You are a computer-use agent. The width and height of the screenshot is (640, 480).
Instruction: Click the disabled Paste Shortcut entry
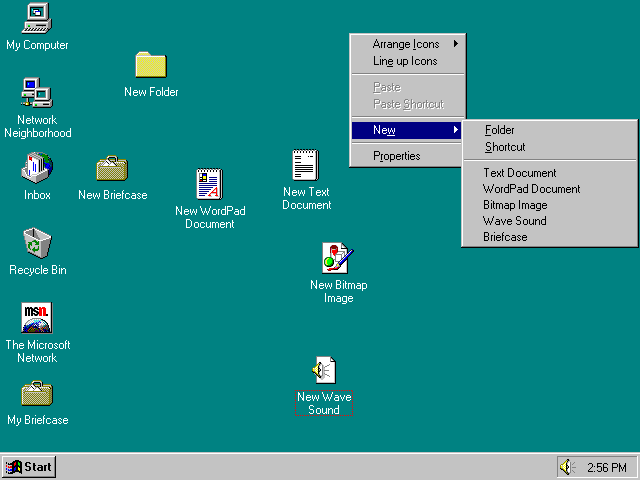[408, 104]
